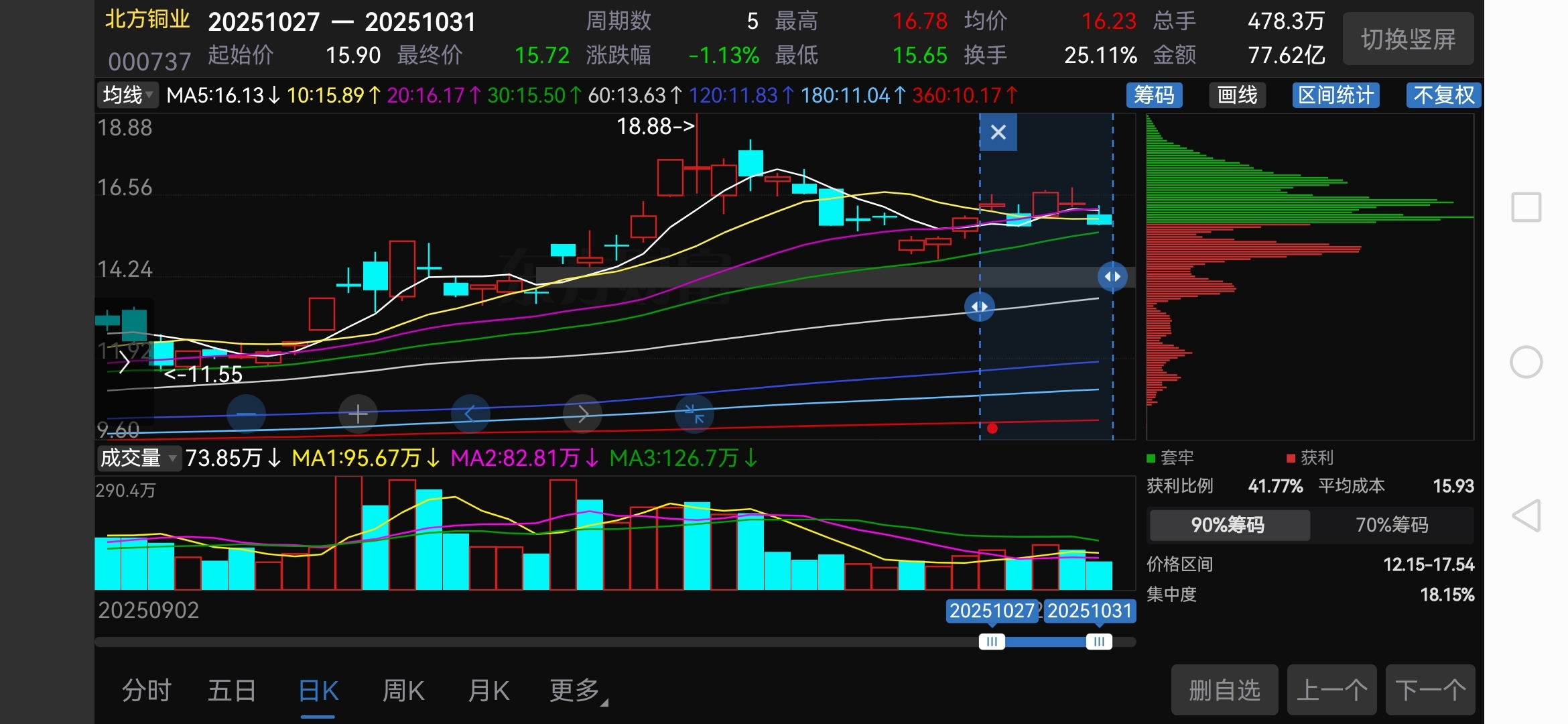The width and height of the screenshot is (1568, 724).
Task: Click the zoom-in plus circle icon
Action: 358,414
